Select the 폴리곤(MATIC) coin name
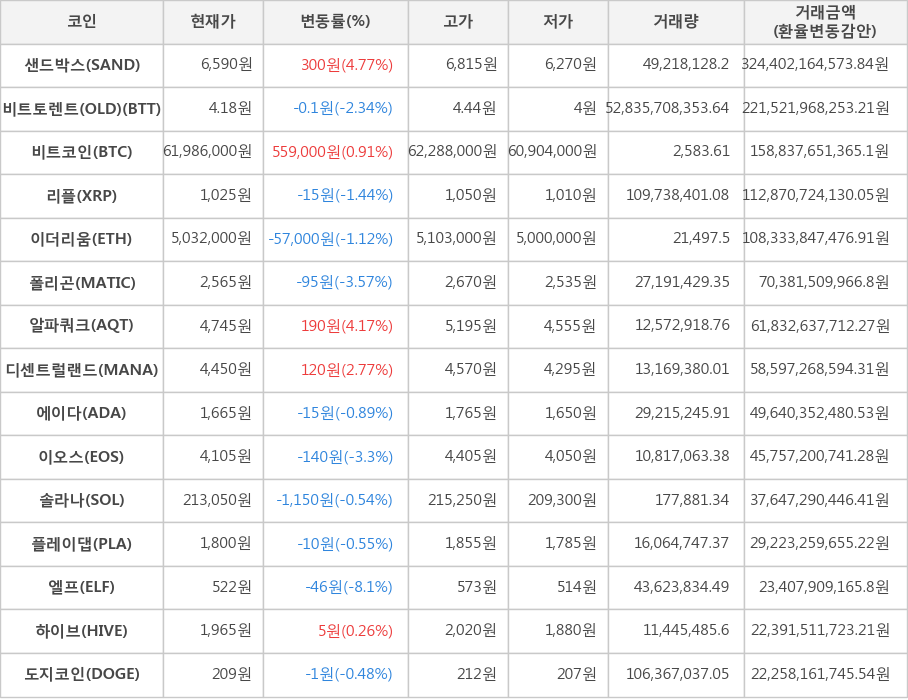Screen dimensions: 908x700 click(x=82, y=283)
